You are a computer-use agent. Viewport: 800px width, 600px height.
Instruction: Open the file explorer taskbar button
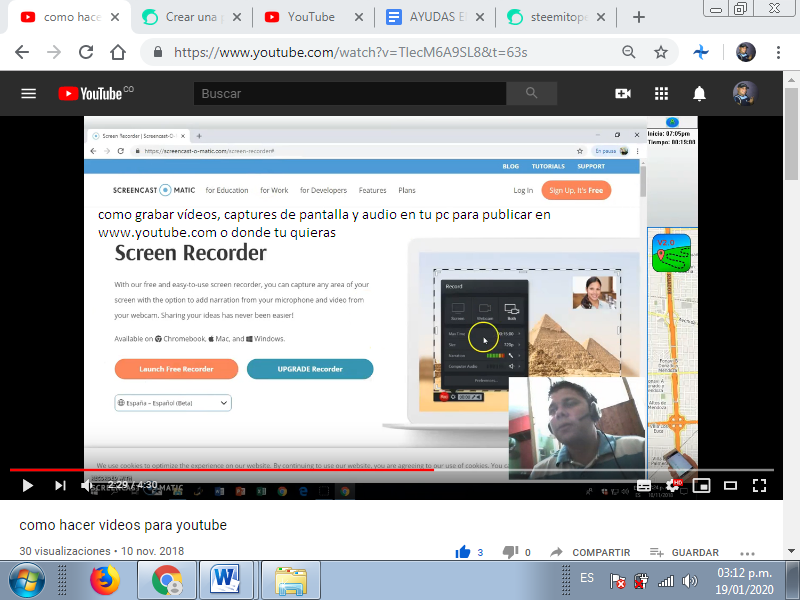tap(290, 580)
